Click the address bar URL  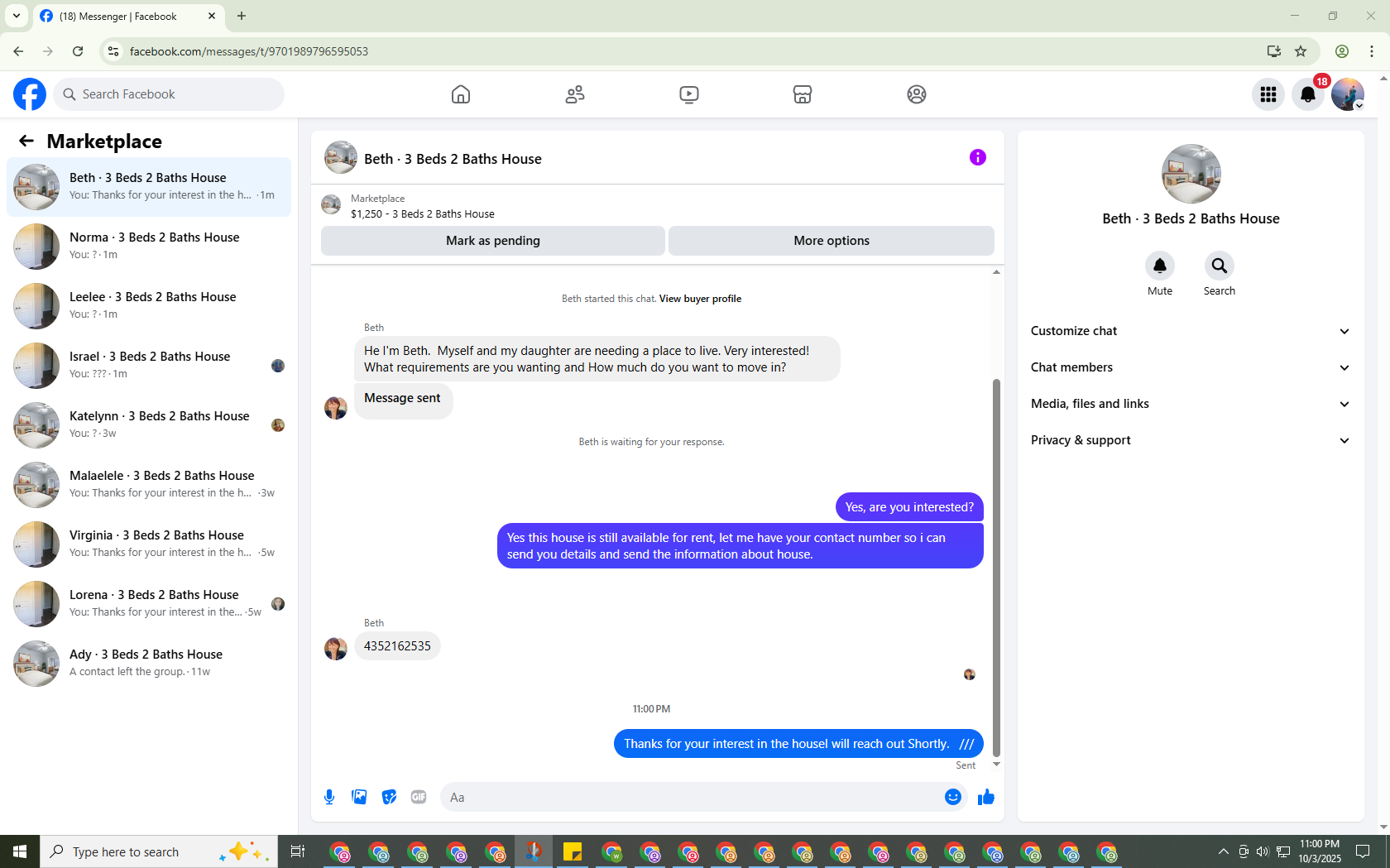249,51
